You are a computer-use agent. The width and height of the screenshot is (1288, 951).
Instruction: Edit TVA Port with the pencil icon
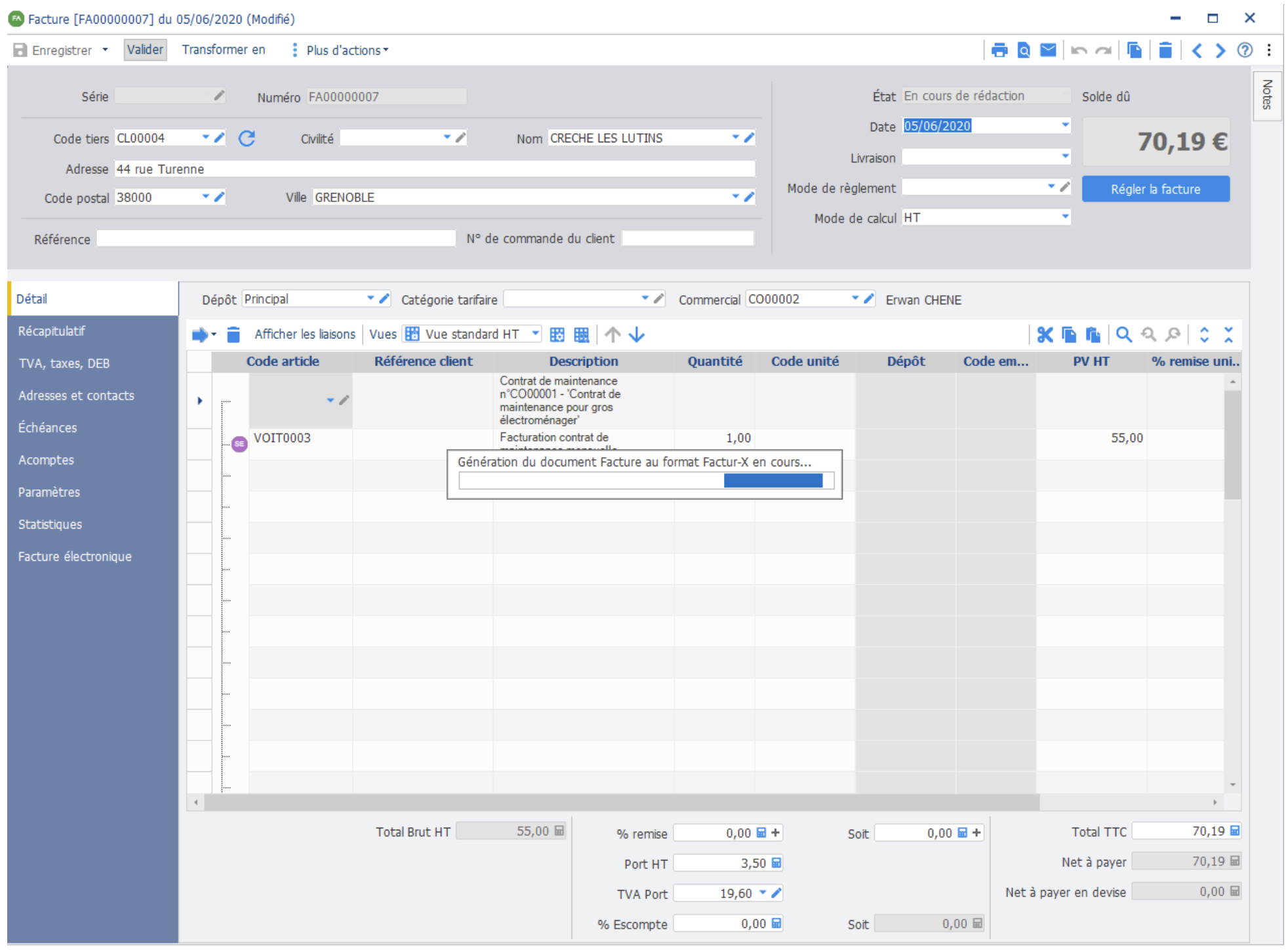pos(776,893)
